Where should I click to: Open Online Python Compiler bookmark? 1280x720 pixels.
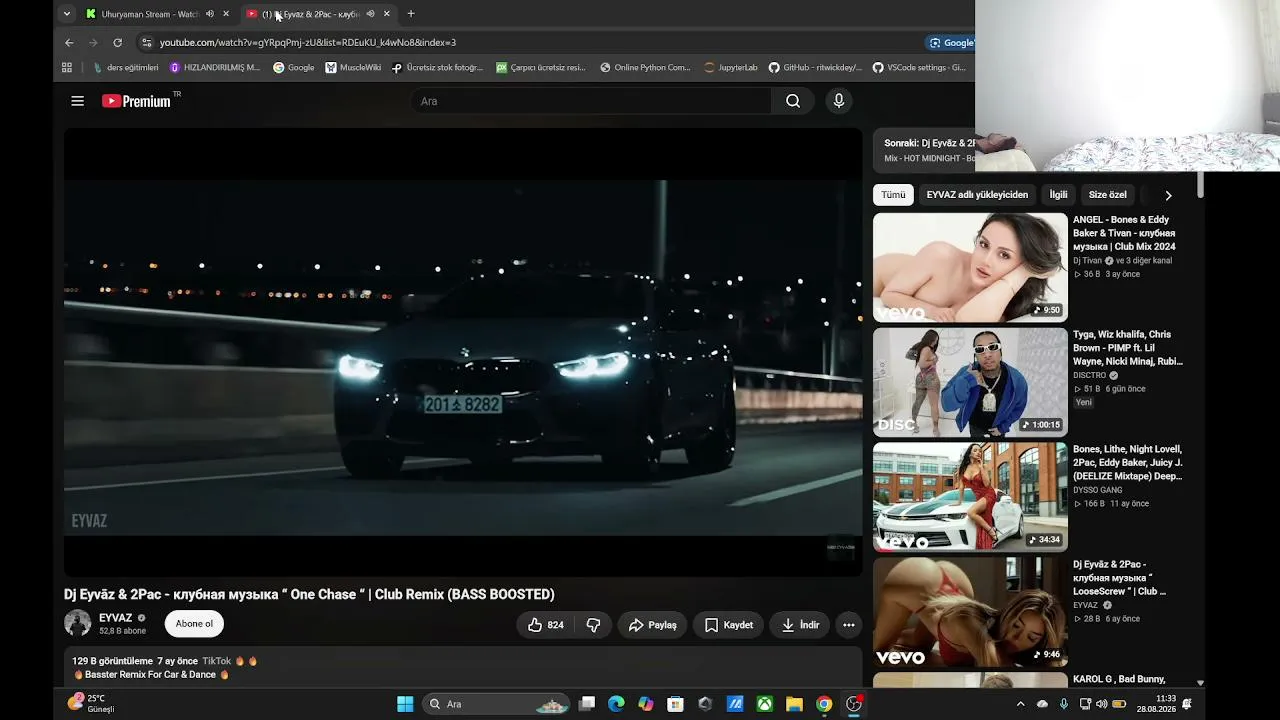[645, 68]
